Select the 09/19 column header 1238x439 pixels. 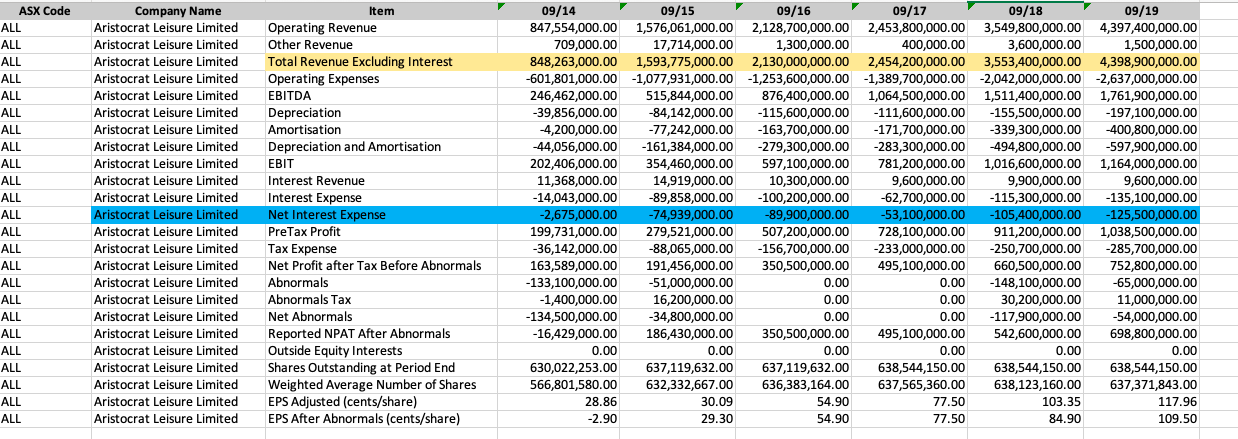coord(1142,11)
